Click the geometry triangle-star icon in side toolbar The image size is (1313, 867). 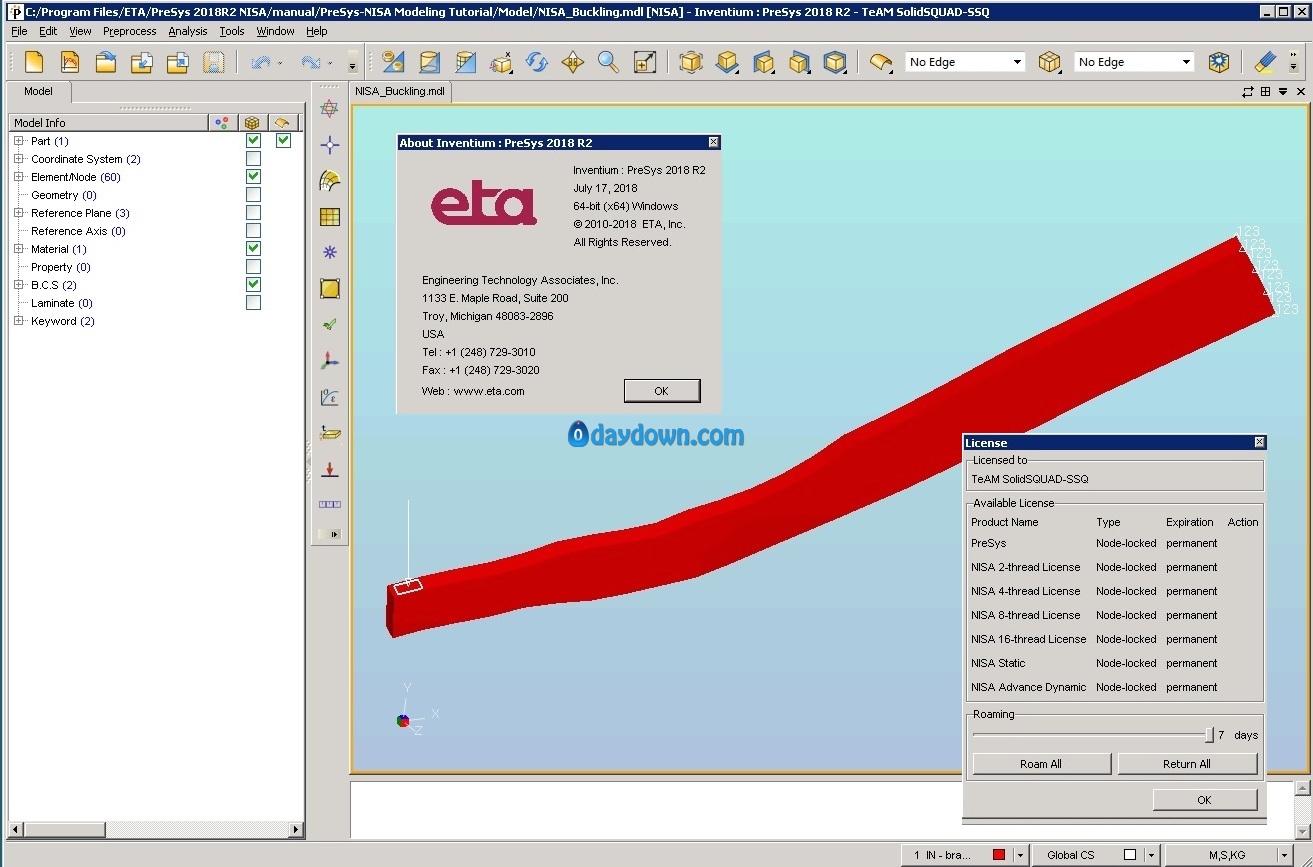[330, 109]
